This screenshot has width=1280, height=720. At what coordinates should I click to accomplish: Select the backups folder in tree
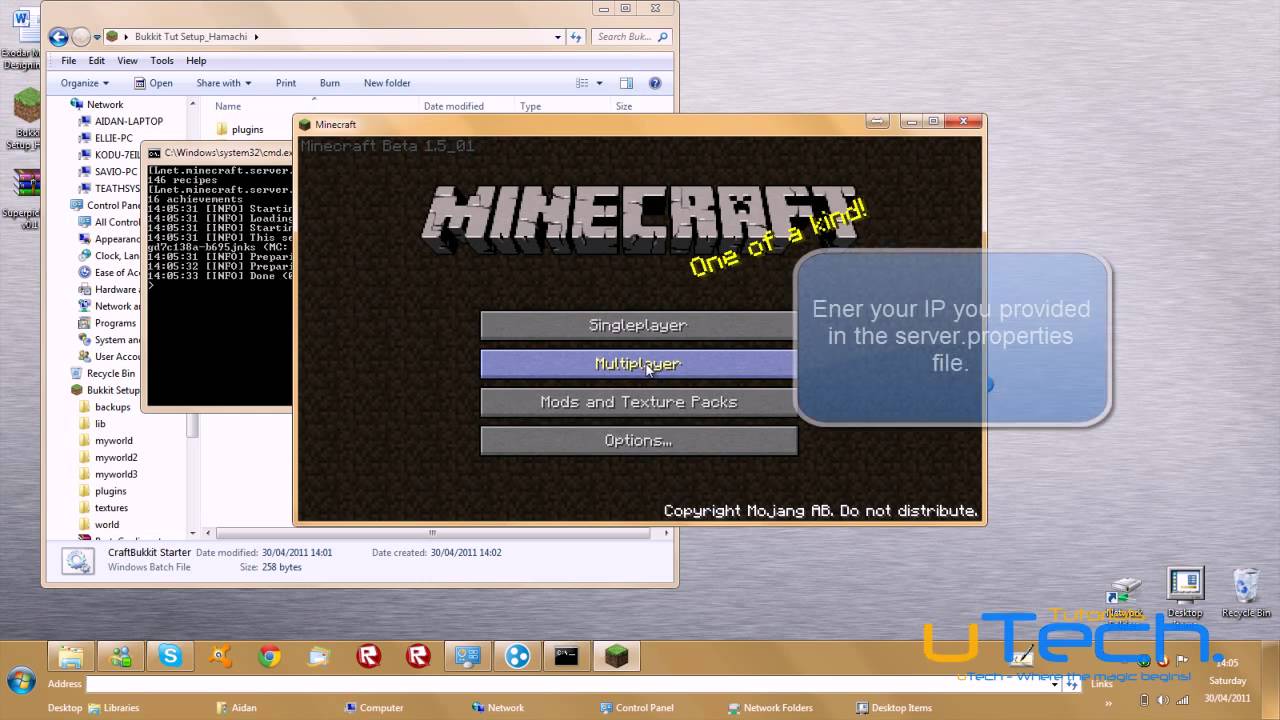click(x=113, y=407)
